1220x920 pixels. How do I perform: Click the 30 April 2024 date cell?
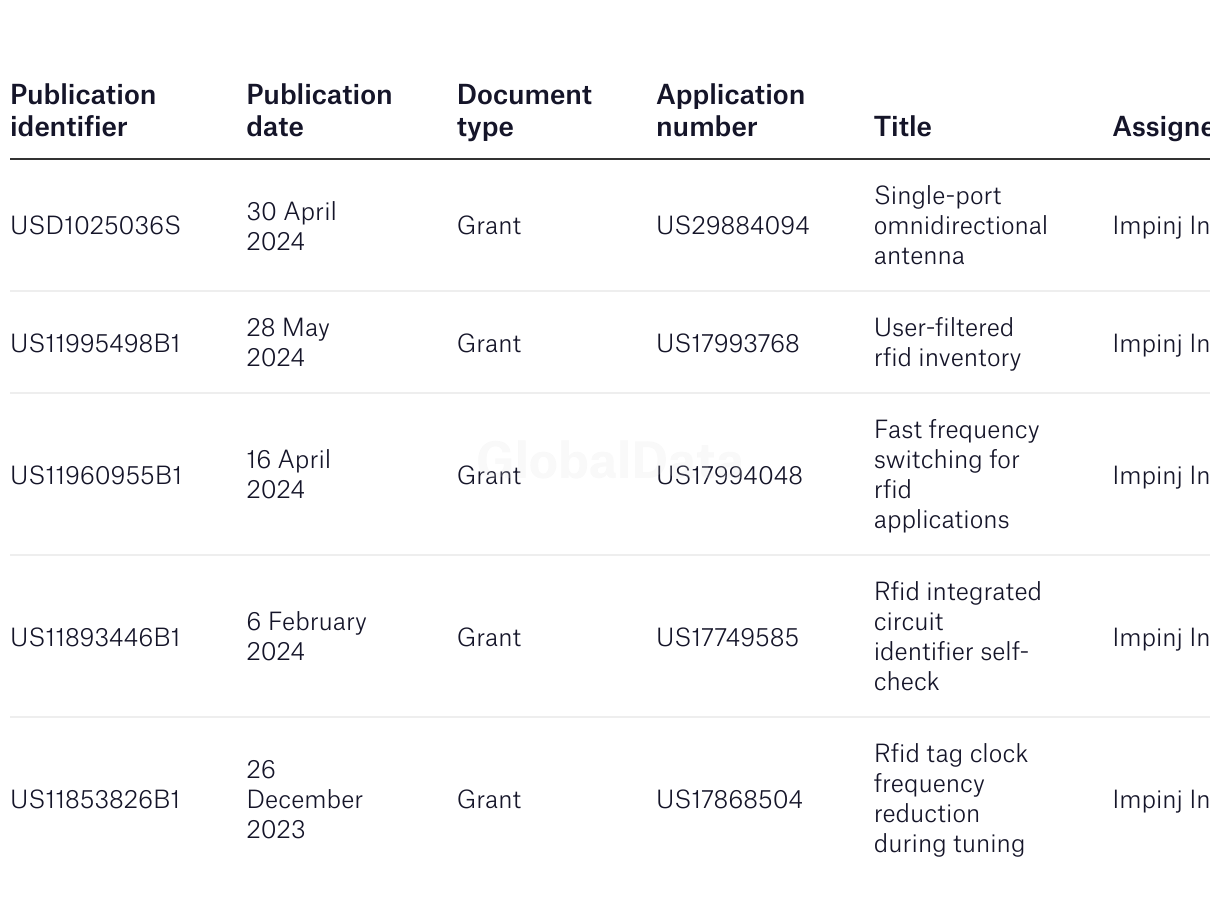(291, 226)
